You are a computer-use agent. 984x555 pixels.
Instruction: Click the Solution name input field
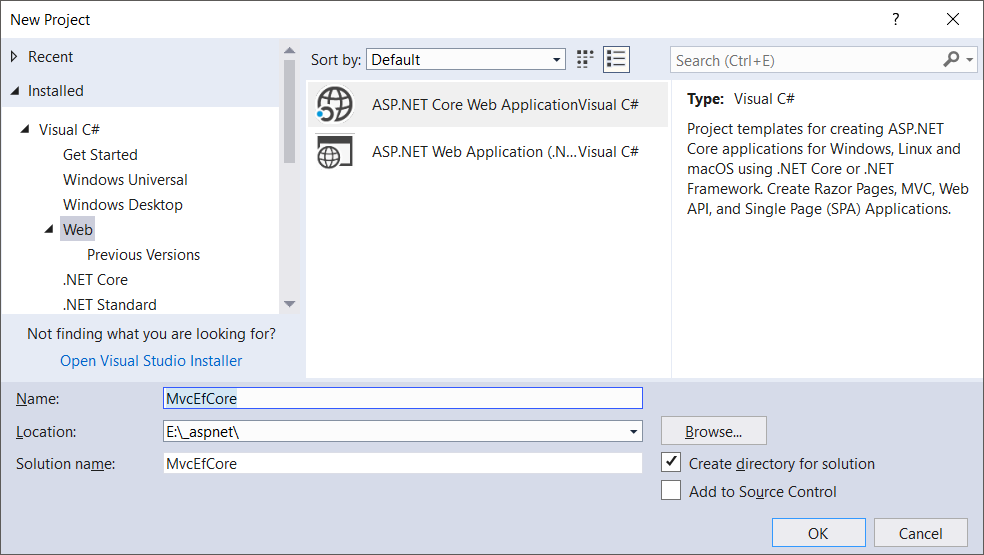click(403, 463)
